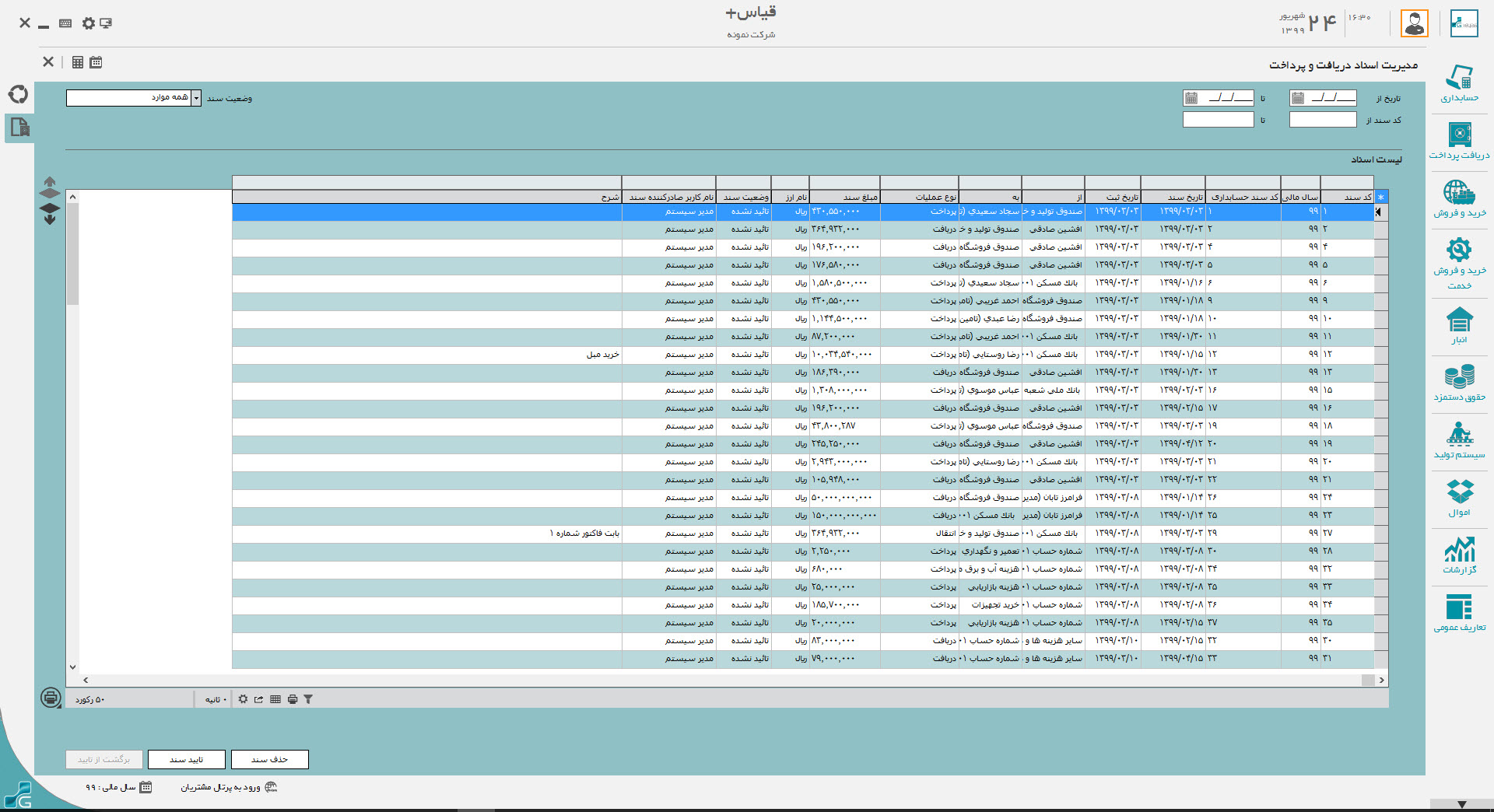Image resolution: width=1494 pixels, height=812 pixels.
Task: Click the horizontal scrollbar left arrow
Action: click(86, 680)
